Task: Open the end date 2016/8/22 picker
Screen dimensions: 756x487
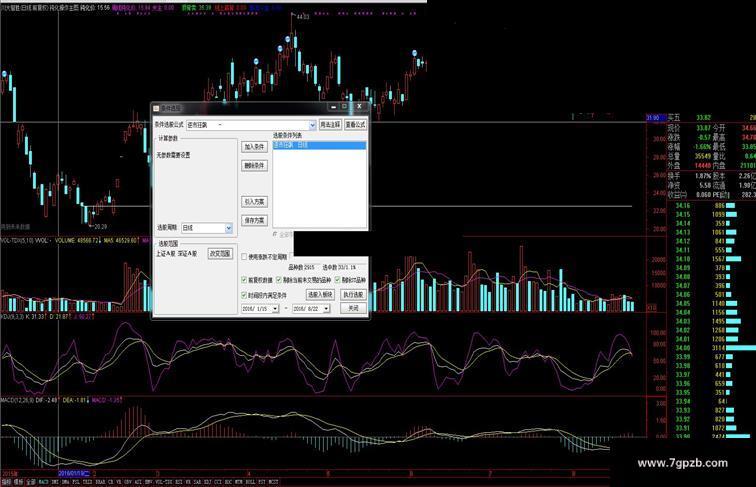Action: (x=326, y=309)
